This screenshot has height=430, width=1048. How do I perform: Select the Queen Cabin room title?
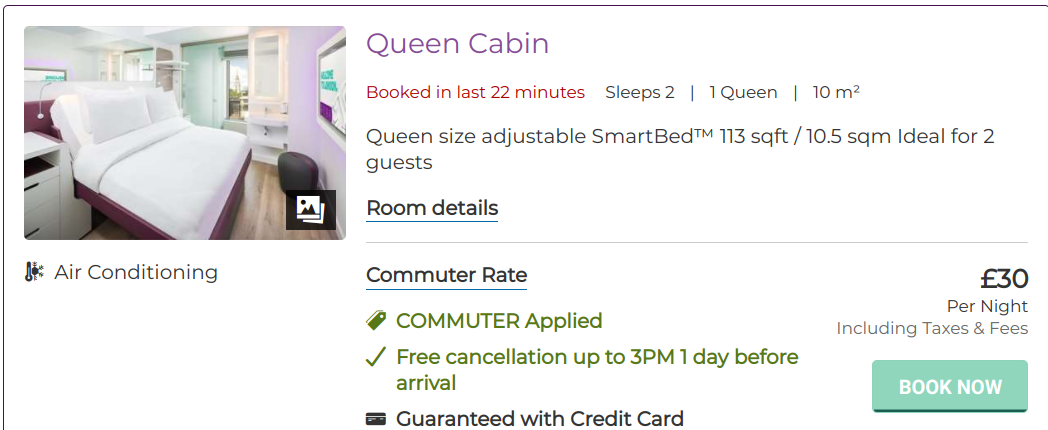pos(457,44)
